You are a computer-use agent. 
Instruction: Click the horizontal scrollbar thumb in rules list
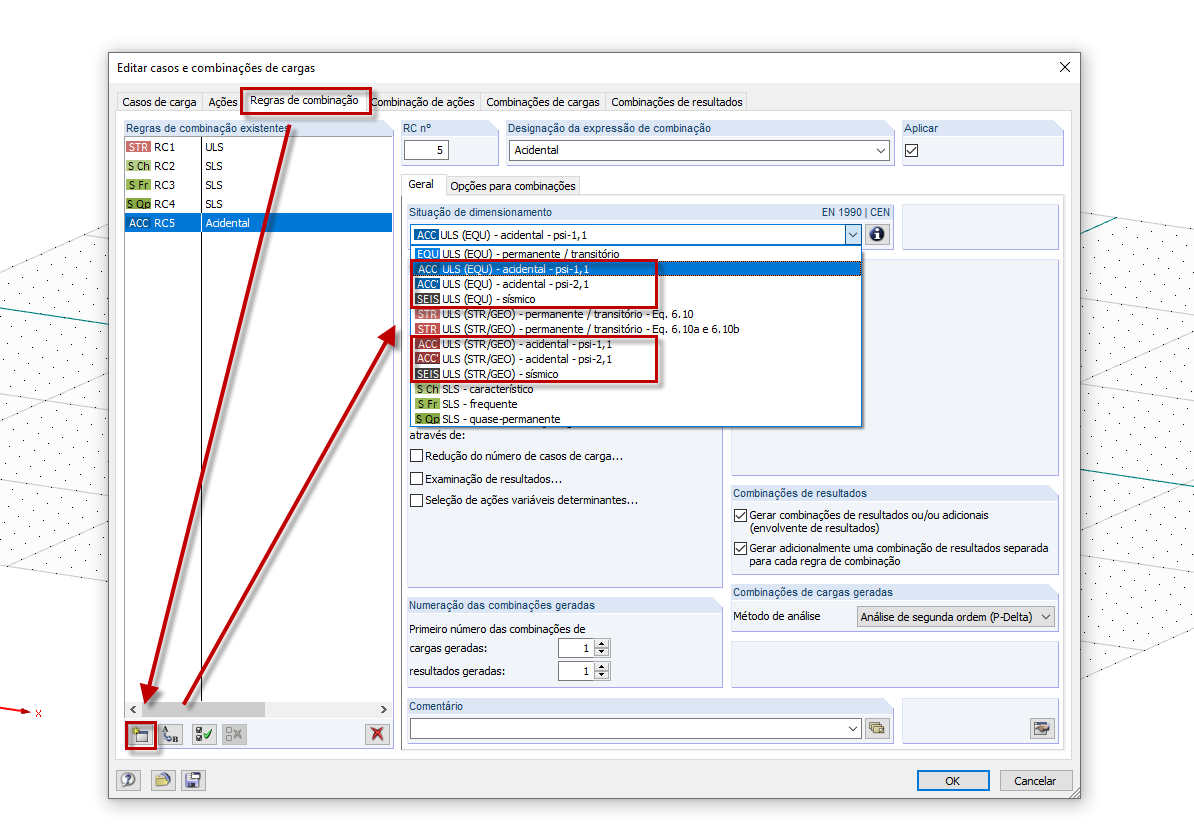click(203, 709)
